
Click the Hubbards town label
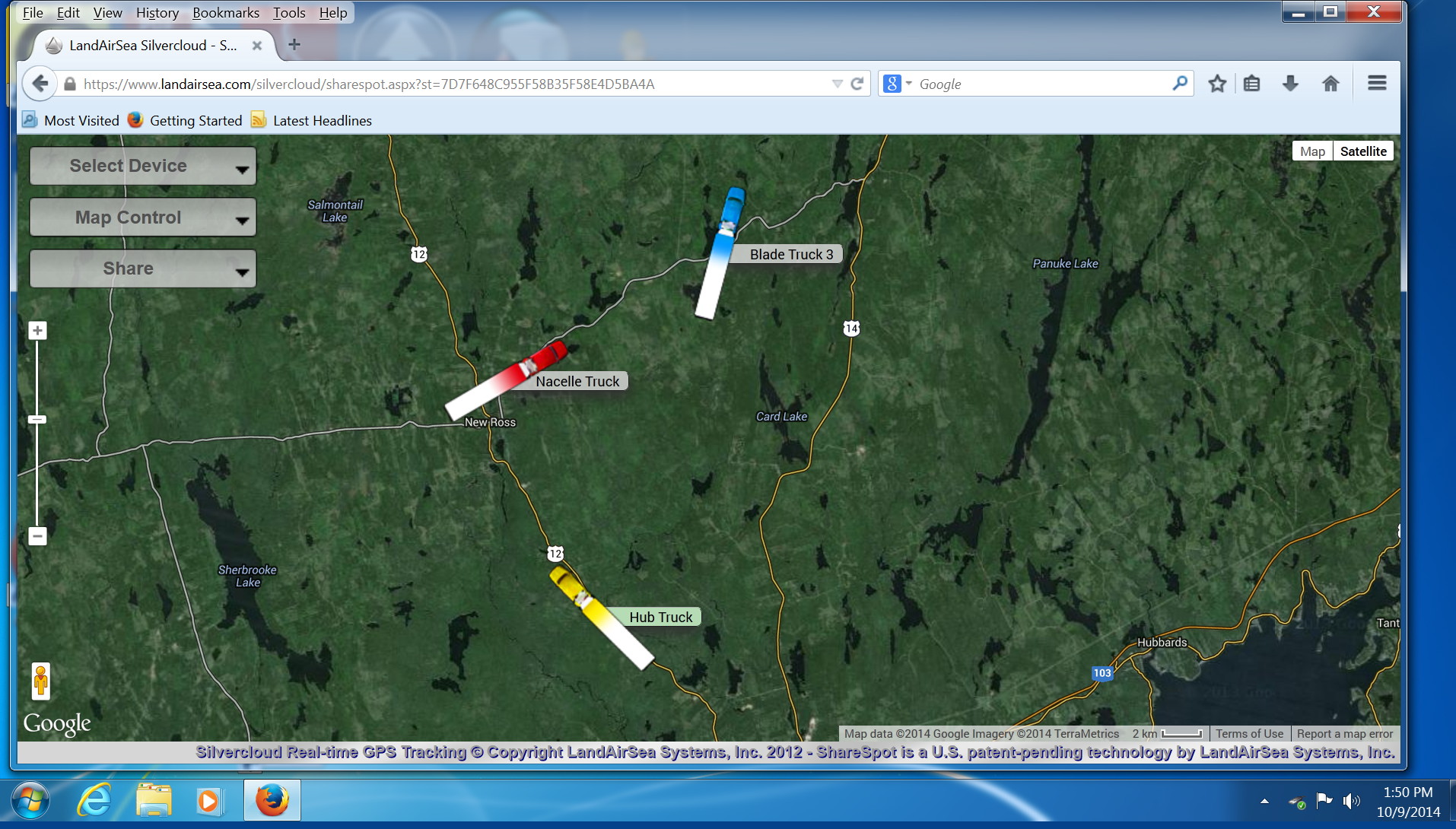1162,642
